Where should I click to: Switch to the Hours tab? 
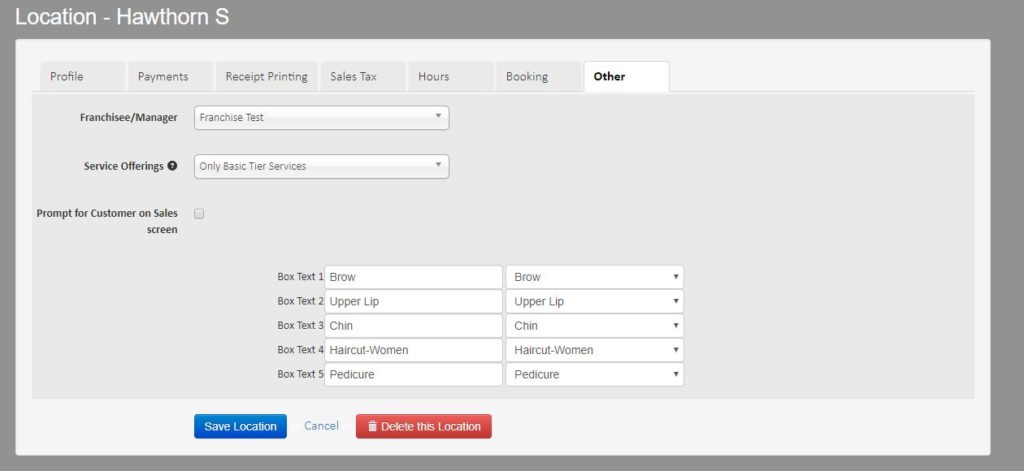(x=434, y=77)
